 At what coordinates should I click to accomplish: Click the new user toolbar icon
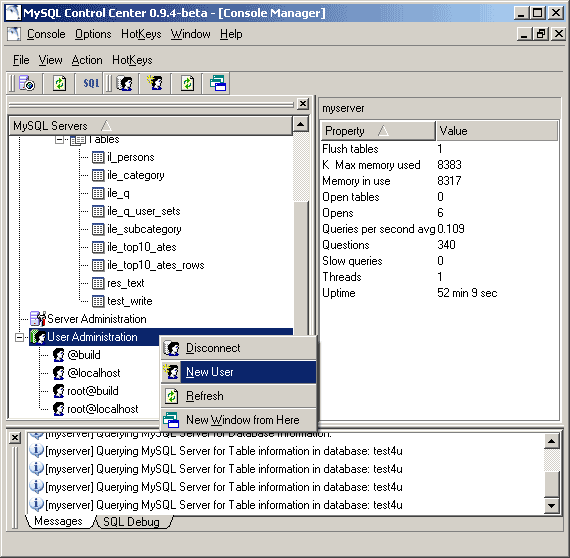pyautogui.click(x=155, y=83)
